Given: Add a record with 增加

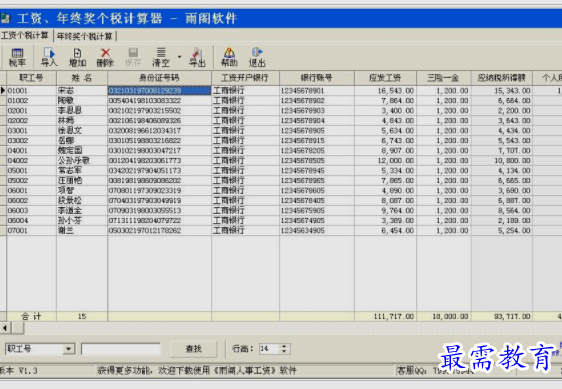Looking at the screenshot, I should [77, 57].
